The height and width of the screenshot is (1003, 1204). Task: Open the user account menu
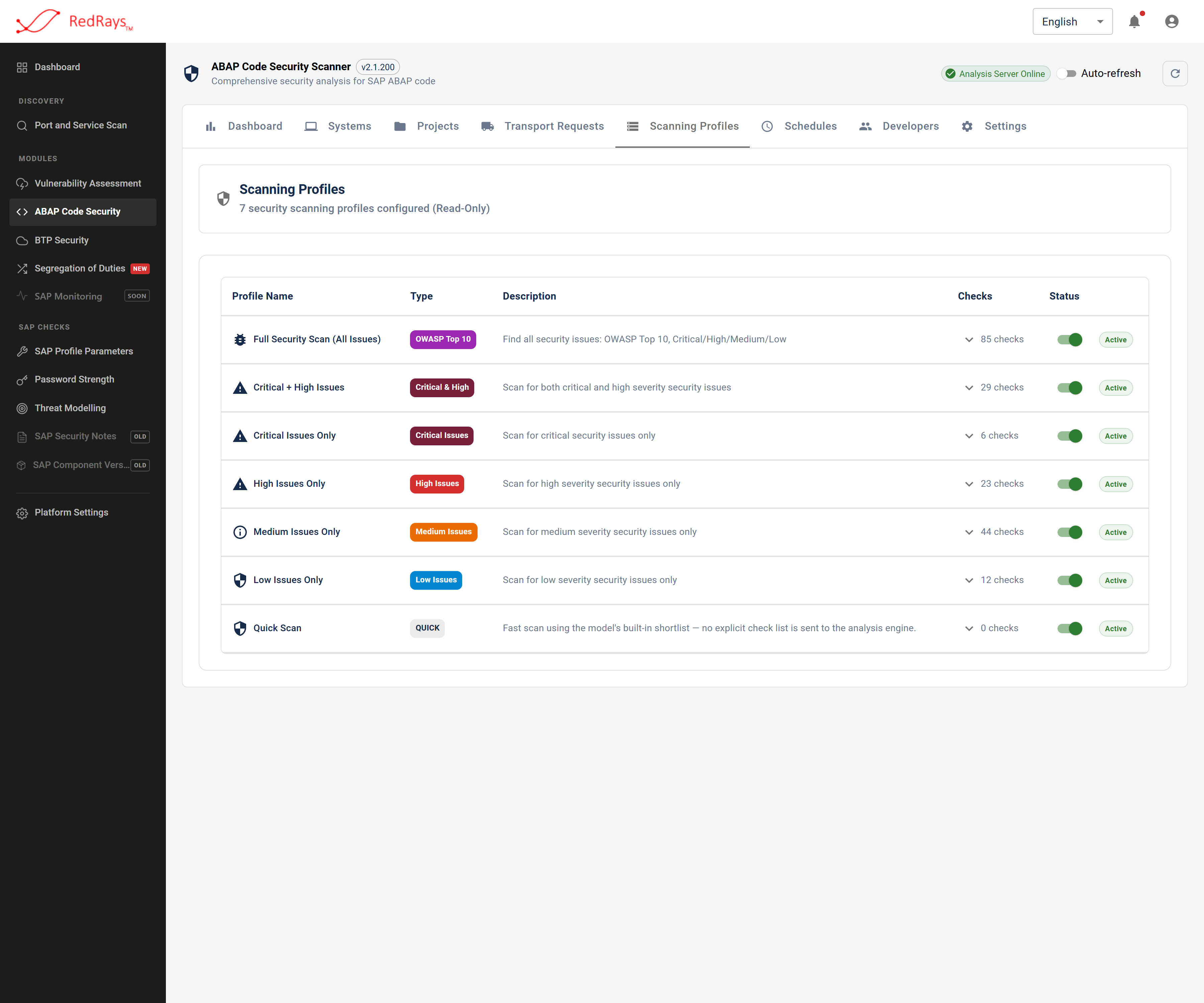[1171, 22]
